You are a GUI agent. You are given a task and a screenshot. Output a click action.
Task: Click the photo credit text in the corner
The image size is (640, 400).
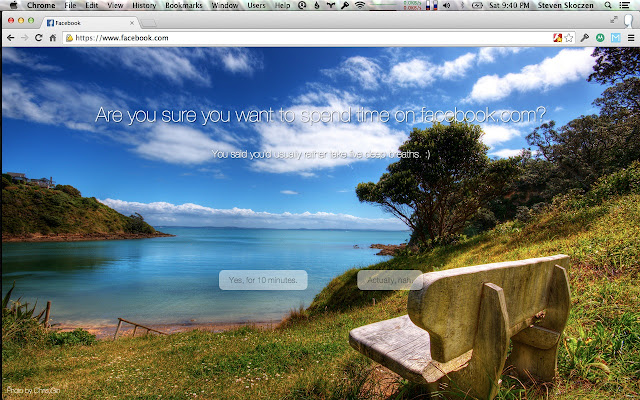click(33, 390)
